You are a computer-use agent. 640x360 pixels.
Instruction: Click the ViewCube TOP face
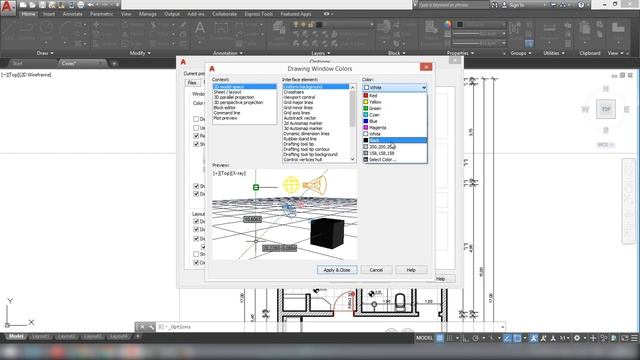coord(606,109)
